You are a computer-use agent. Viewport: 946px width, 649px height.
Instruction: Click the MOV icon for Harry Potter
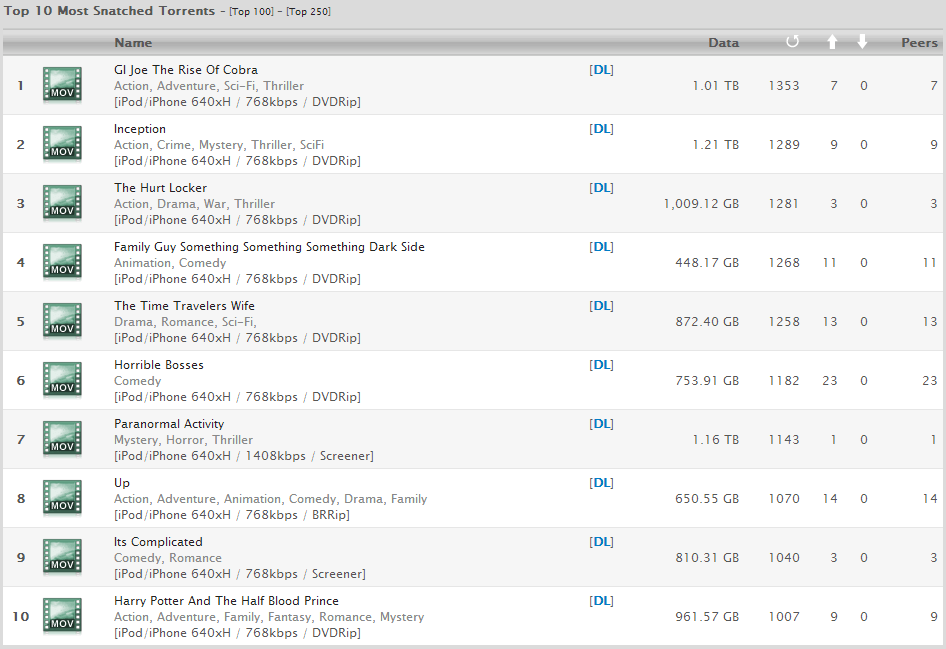pos(62,616)
